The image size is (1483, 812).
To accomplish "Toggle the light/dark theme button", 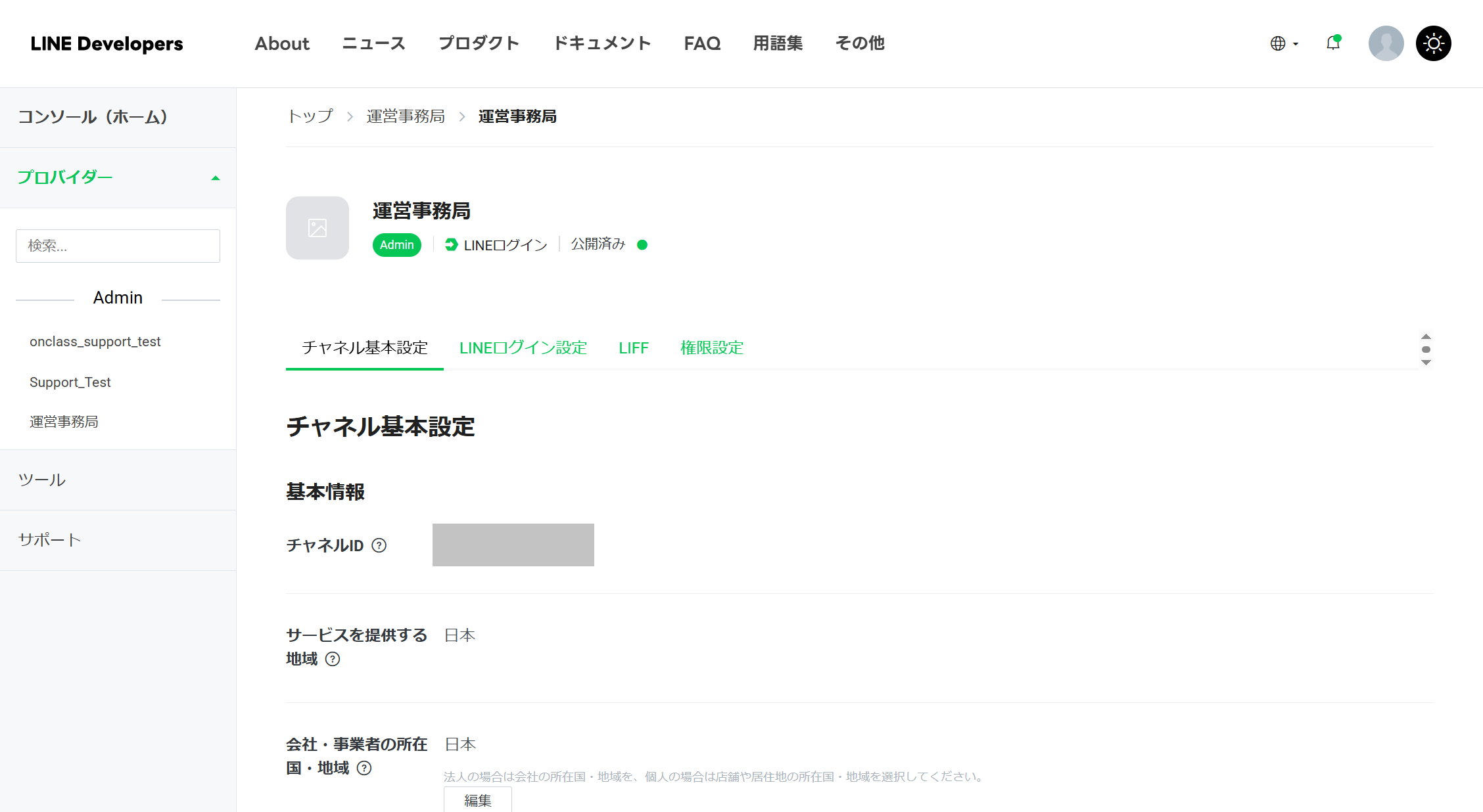I will (x=1433, y=43).
